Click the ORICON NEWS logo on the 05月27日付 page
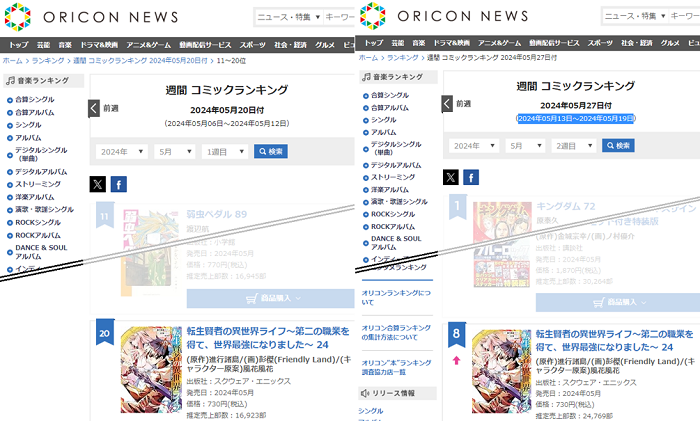This screenshot has width=700, height=421. (444, 16)
